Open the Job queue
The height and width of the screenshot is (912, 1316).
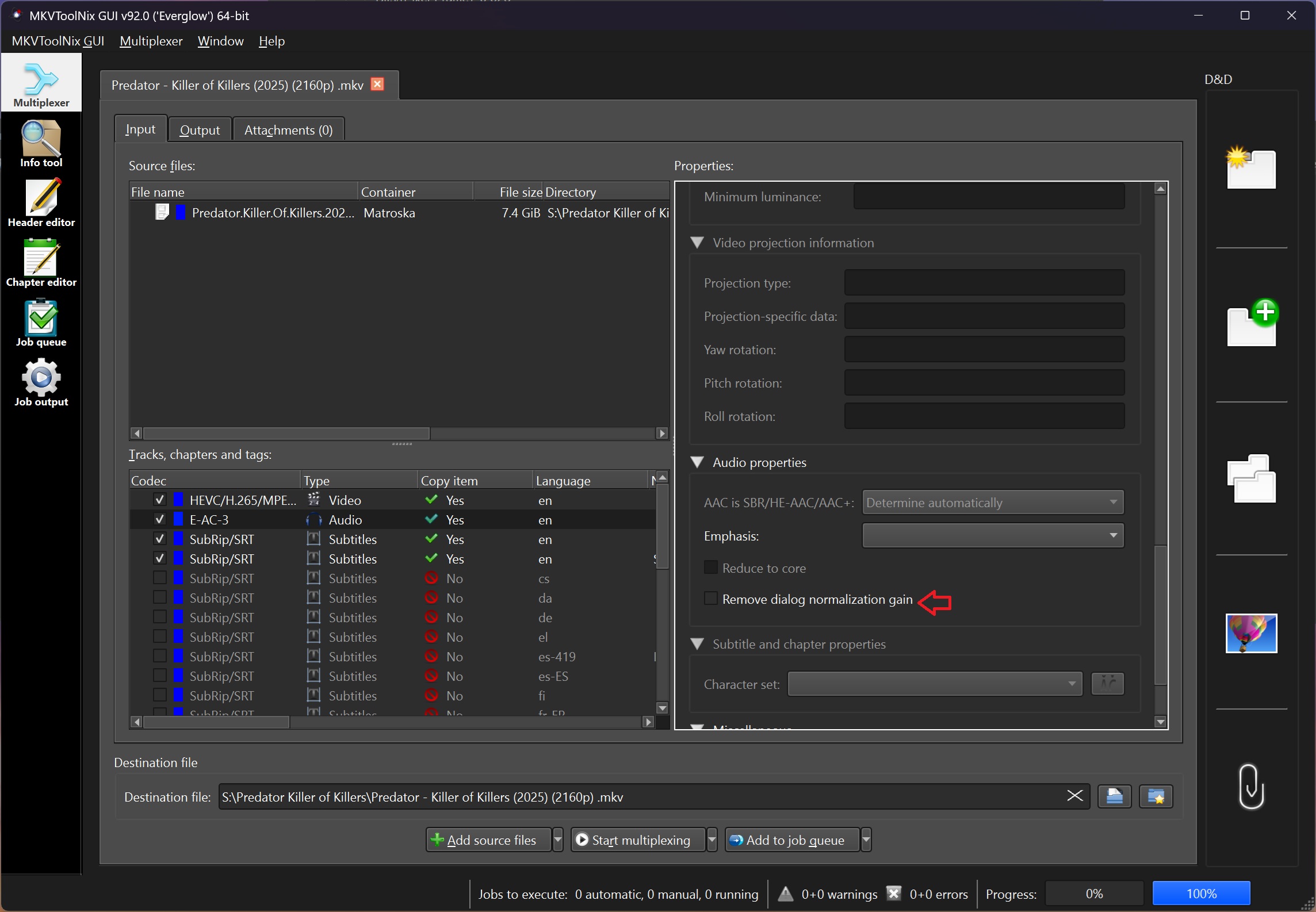tap(41, 323)
